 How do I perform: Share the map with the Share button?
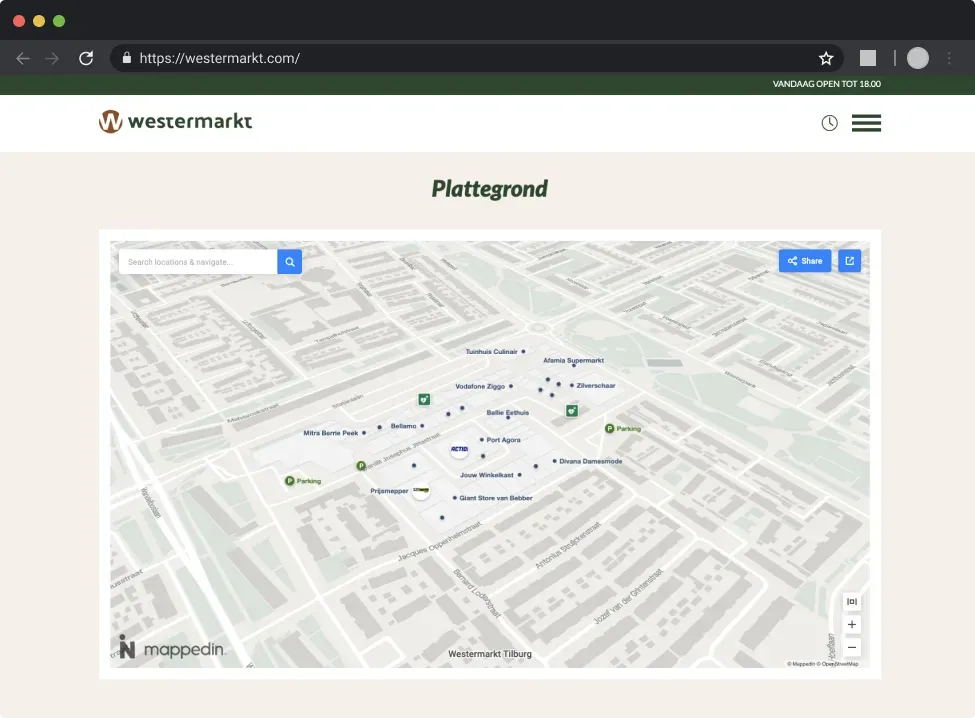tap(805, 261)
